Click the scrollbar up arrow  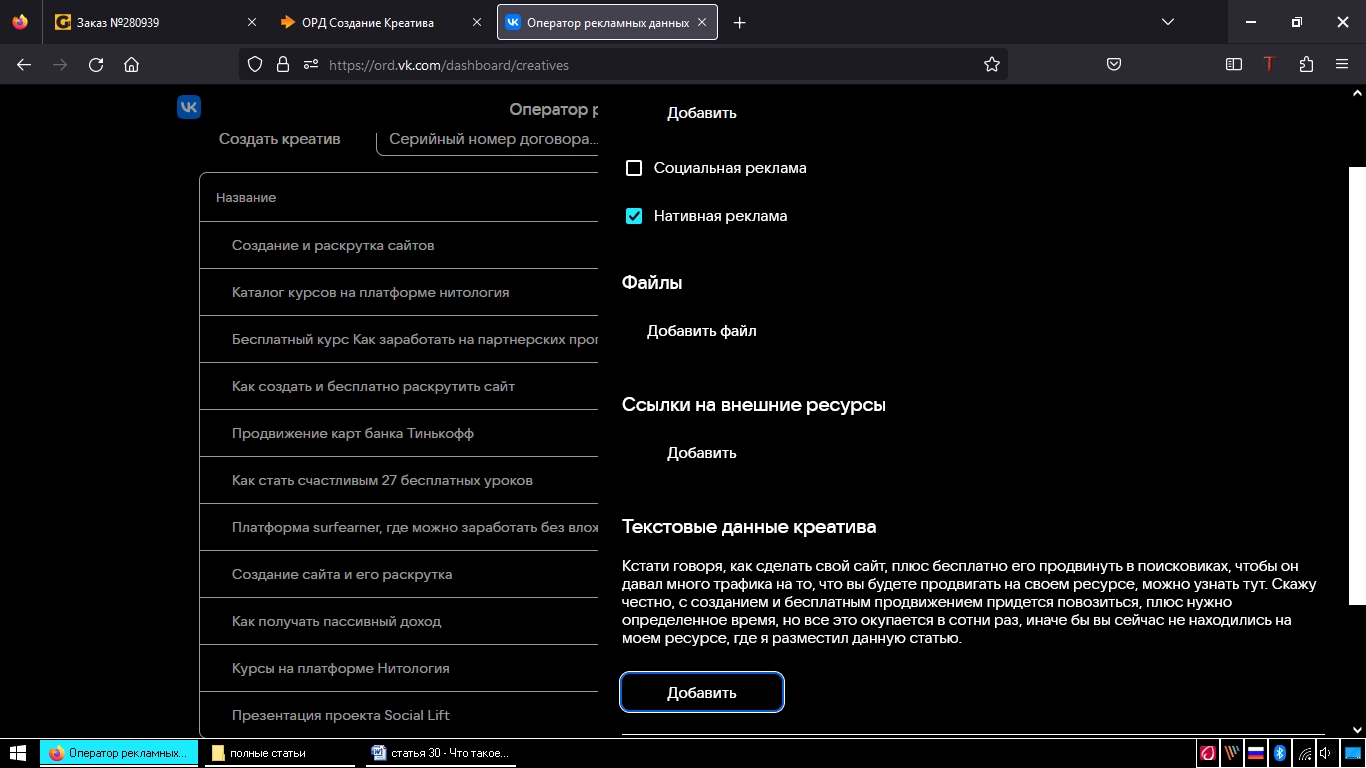(1357, 92)
